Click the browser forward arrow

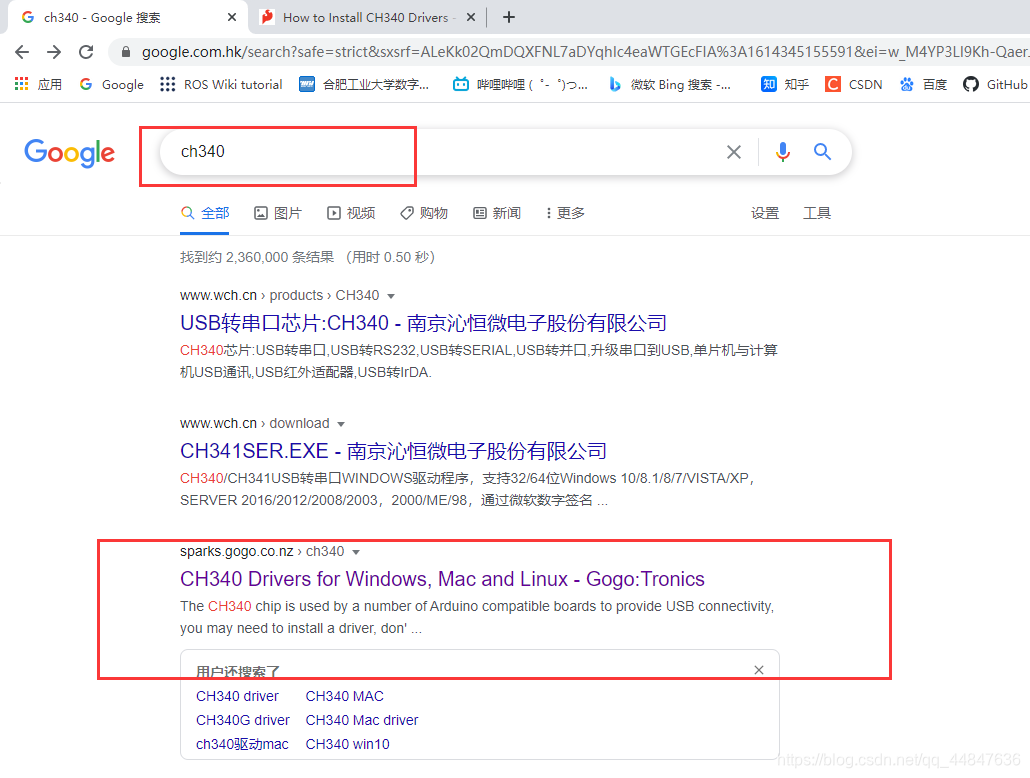click(x=54, y=52)
